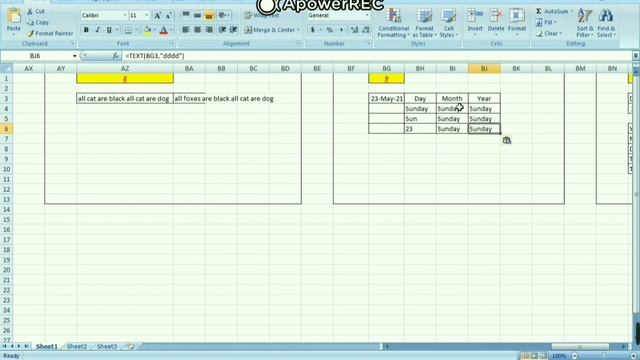Expand the formula bar
This screenshot has height=360, width=640.
636,56
